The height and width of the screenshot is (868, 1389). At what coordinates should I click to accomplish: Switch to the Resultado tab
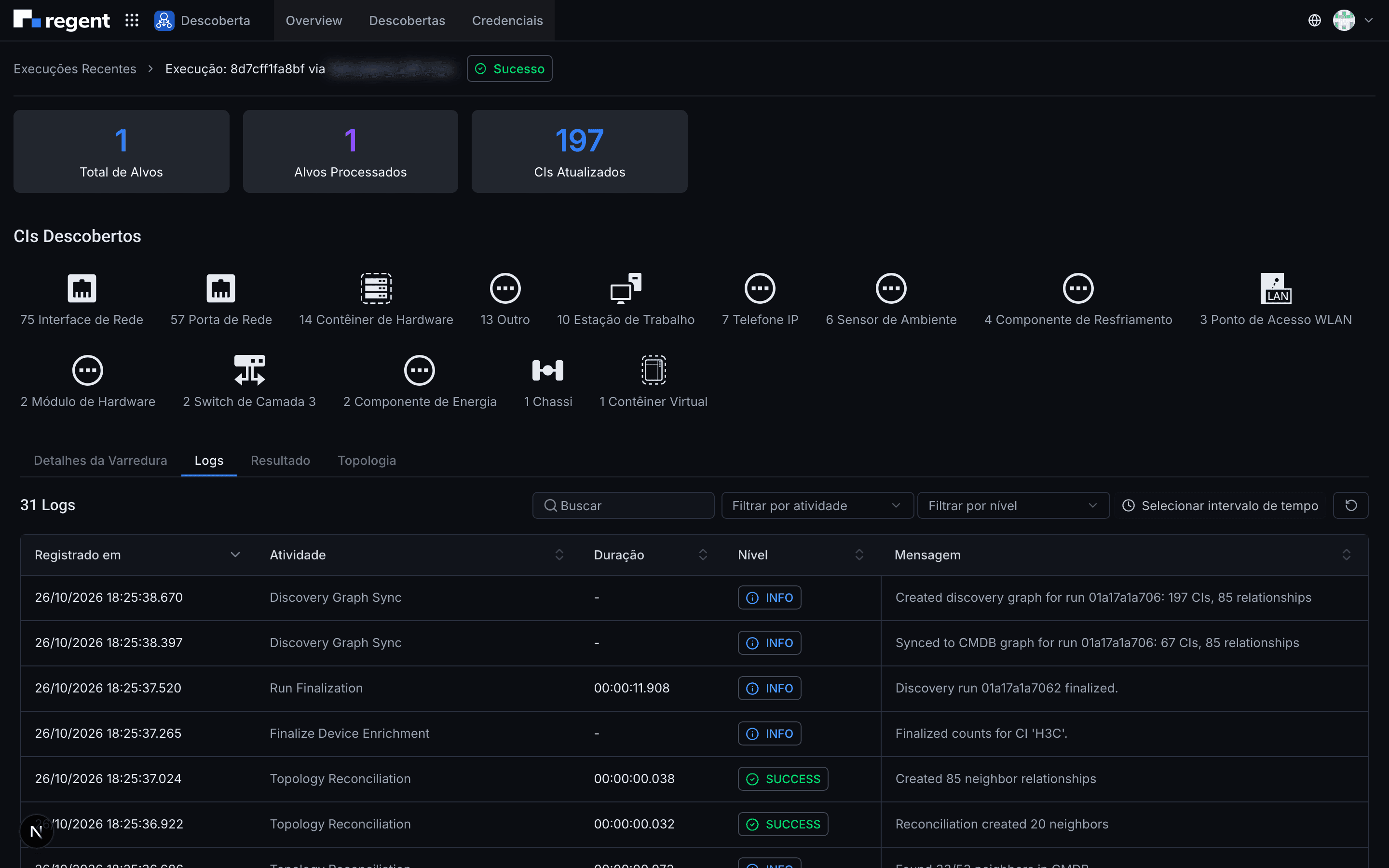pyautogui.click(x=280, y=461)
